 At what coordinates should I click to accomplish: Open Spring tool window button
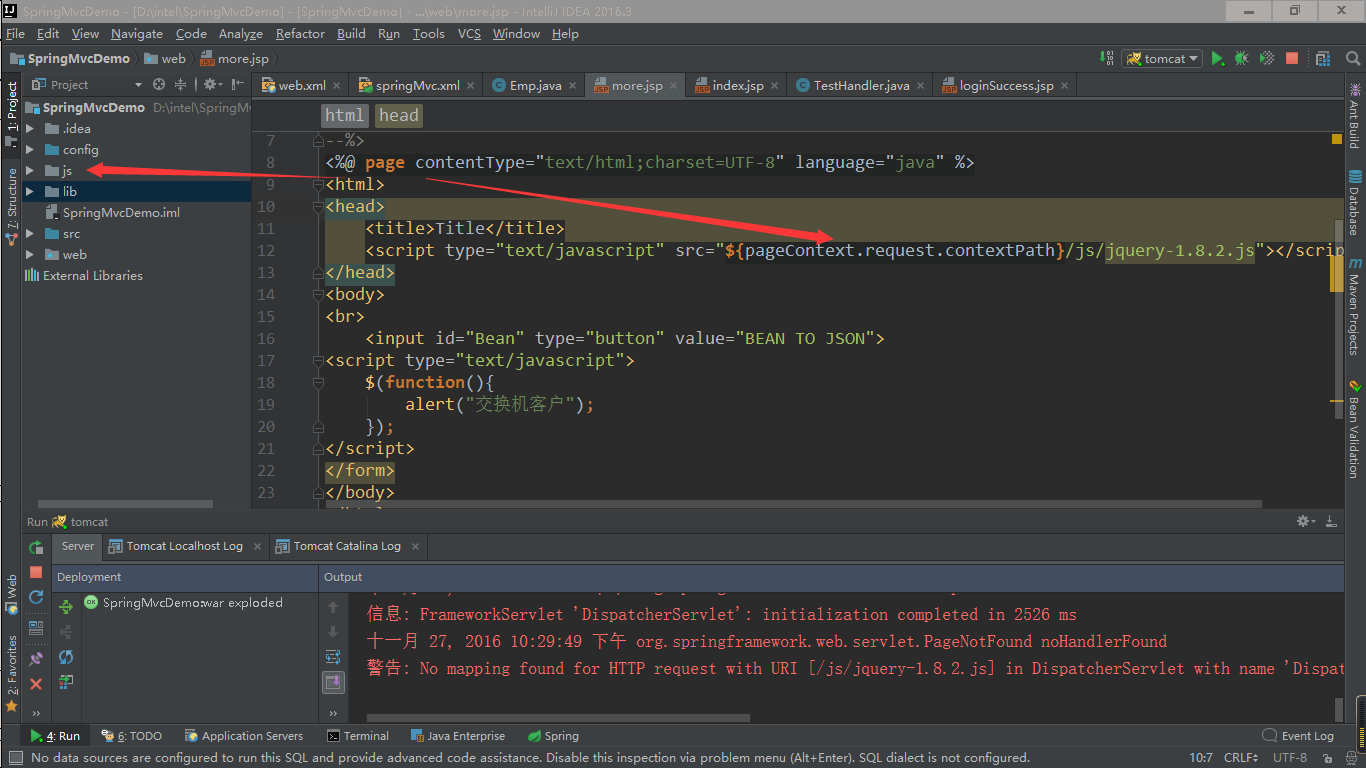point(553,736)
